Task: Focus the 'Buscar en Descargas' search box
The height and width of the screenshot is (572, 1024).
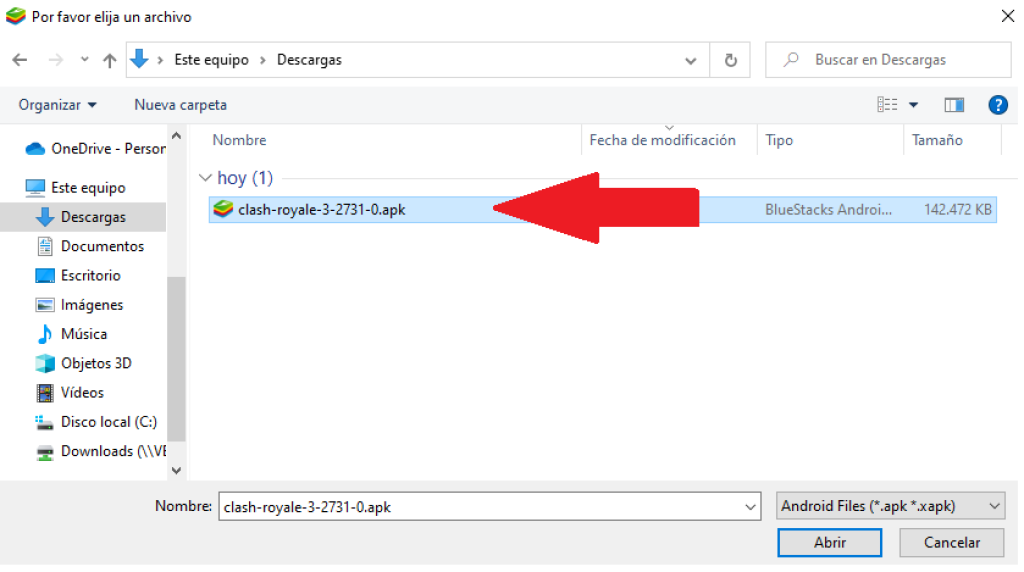Action: pos(888,60)
